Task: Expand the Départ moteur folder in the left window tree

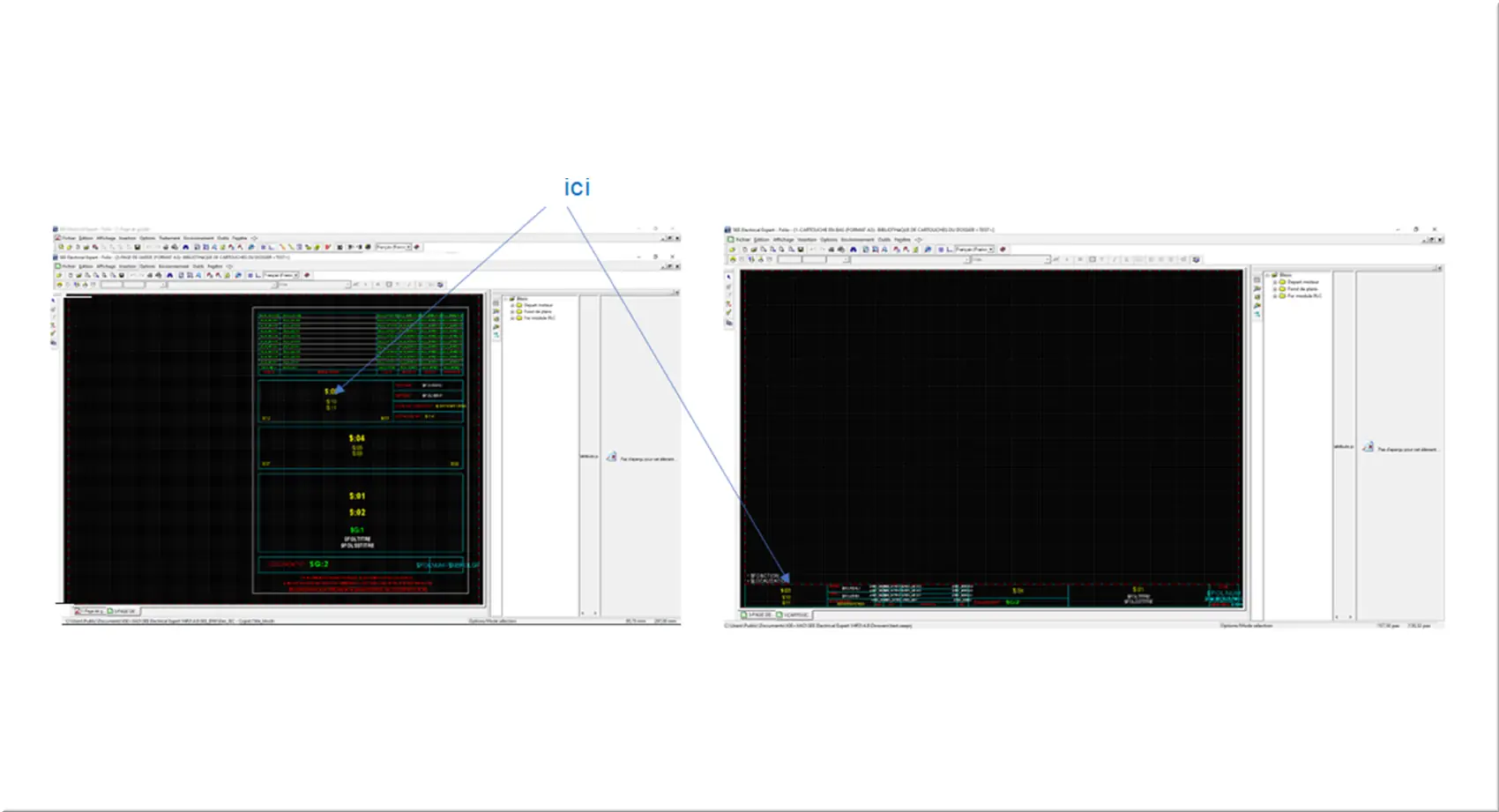Action: 512,305
